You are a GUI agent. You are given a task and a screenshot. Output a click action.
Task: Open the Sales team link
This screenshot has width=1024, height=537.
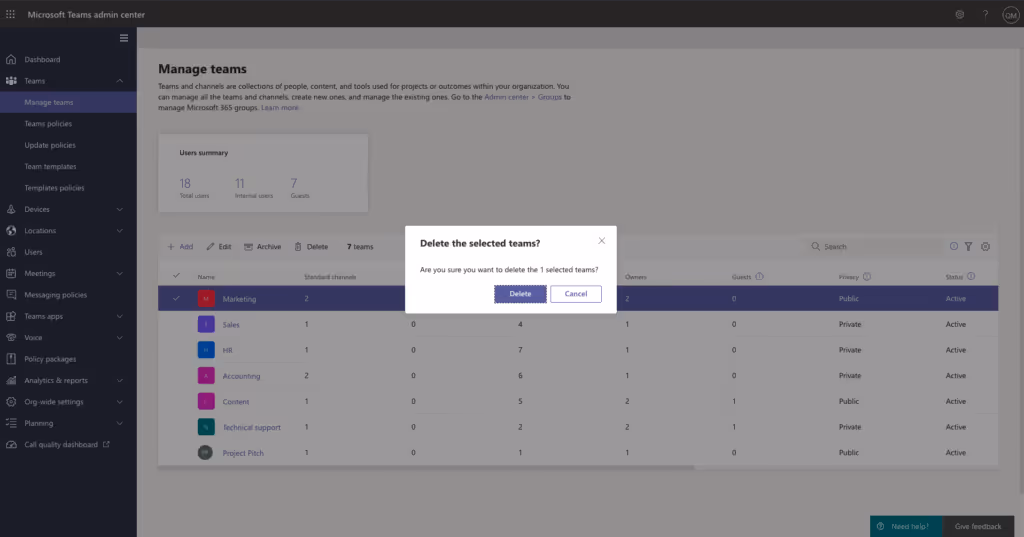point(231,325)
